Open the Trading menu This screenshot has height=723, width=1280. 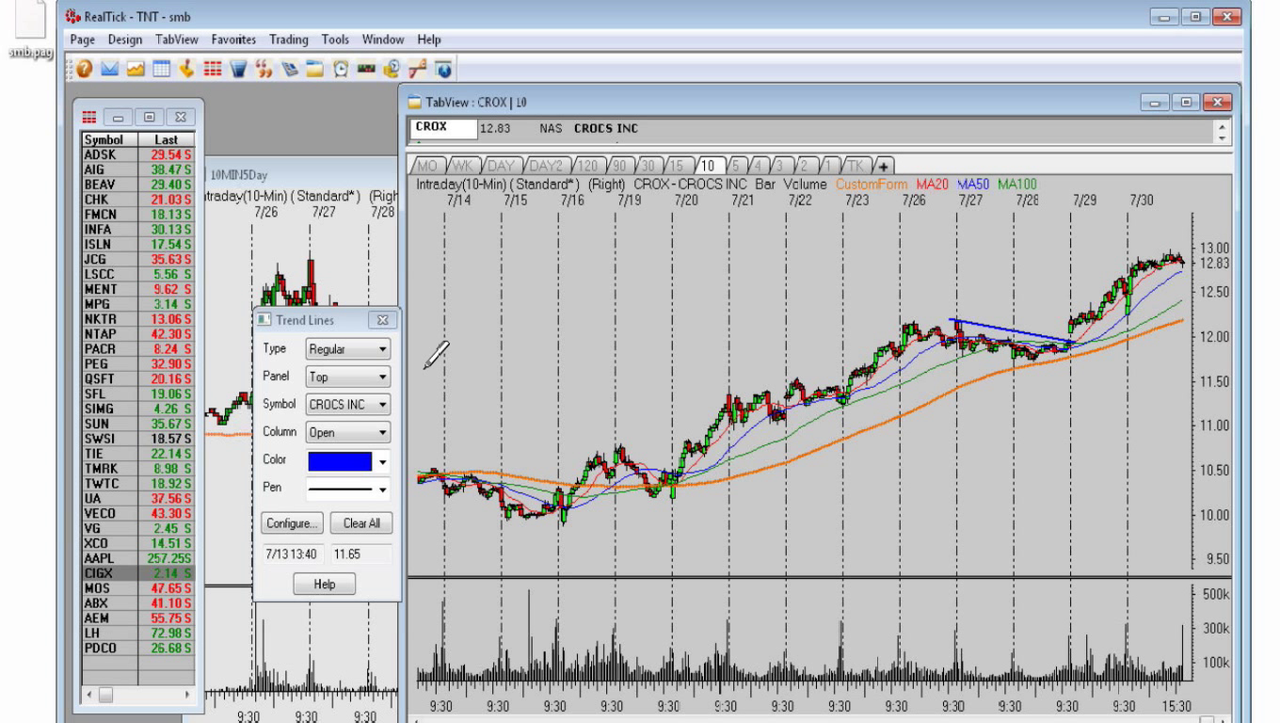[x=288, y=40]
